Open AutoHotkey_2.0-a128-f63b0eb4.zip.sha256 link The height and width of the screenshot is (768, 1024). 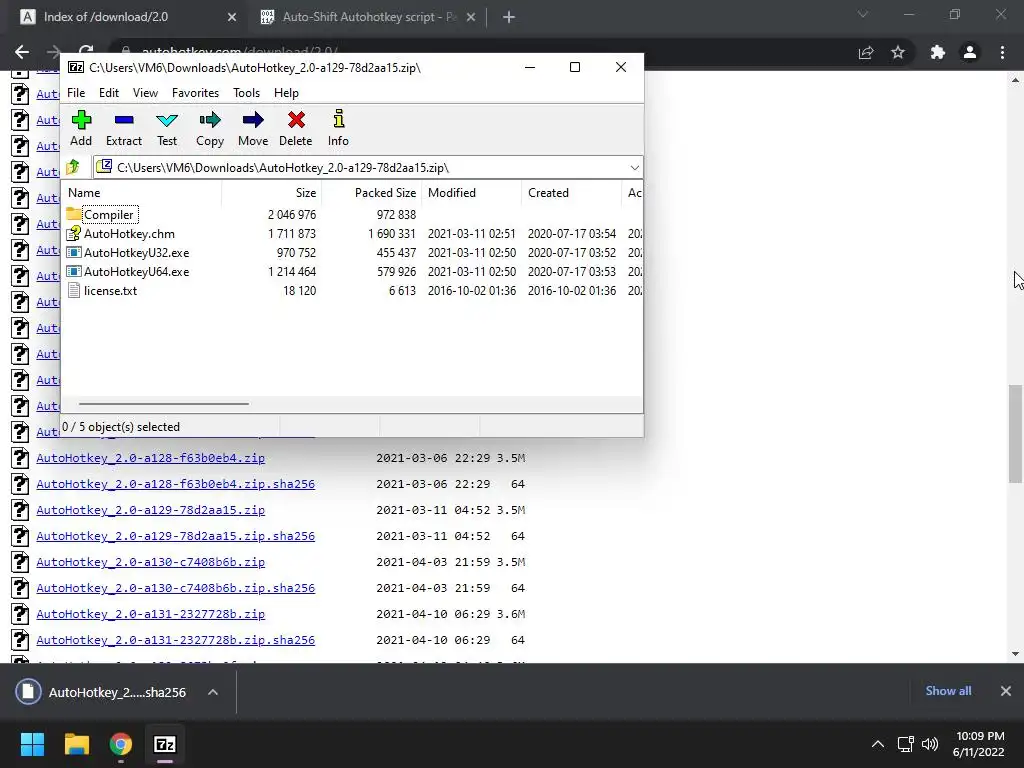[175, 484]
